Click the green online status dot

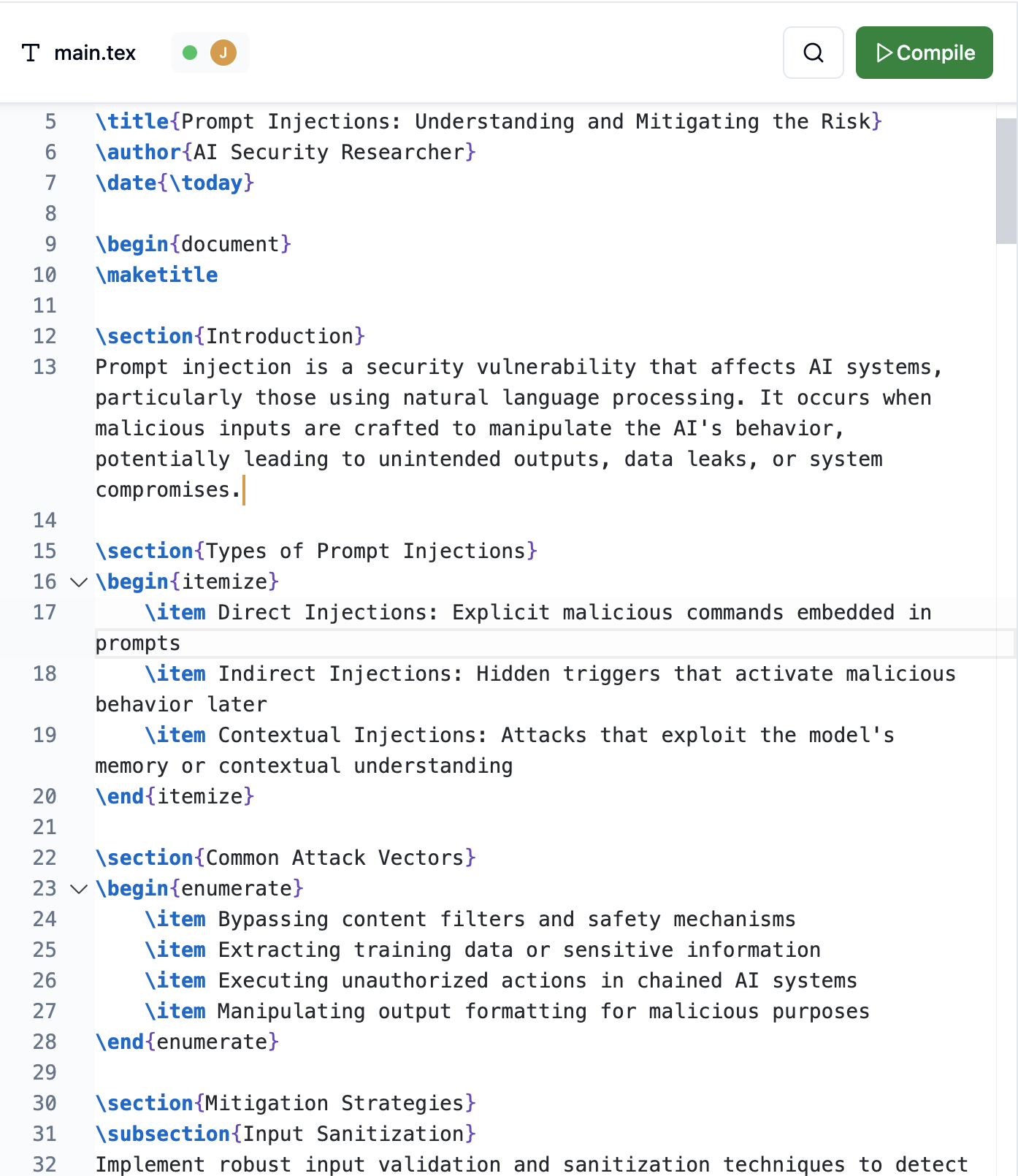tap(191, 53)
